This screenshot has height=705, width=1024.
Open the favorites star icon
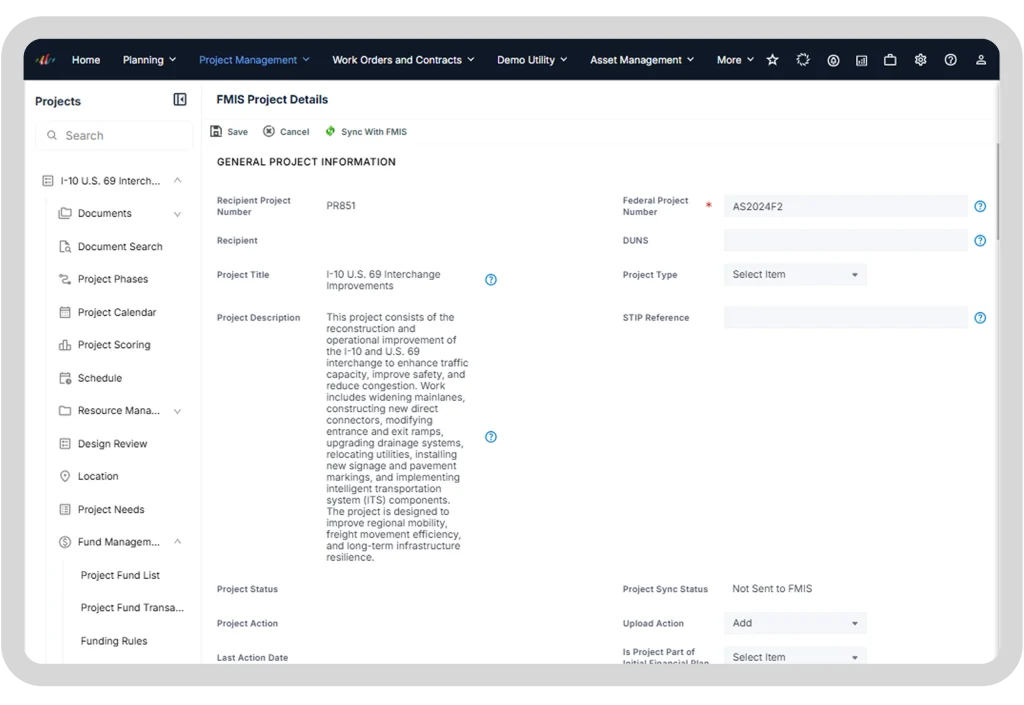(773, 60)
